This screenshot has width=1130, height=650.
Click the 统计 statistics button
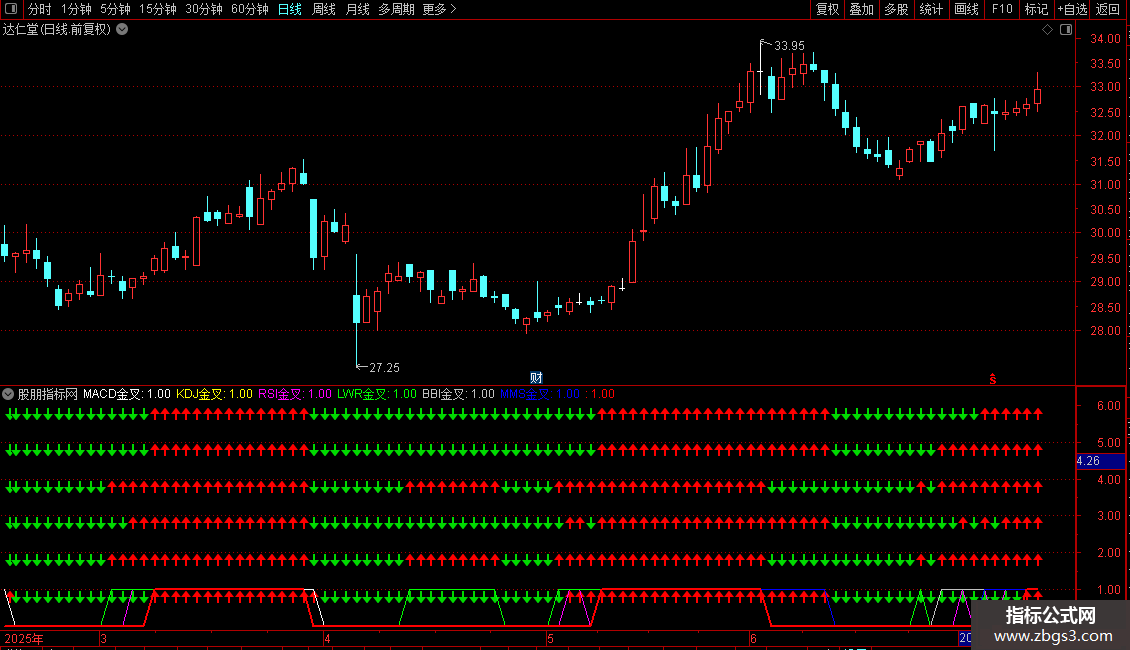click(931, 9)
